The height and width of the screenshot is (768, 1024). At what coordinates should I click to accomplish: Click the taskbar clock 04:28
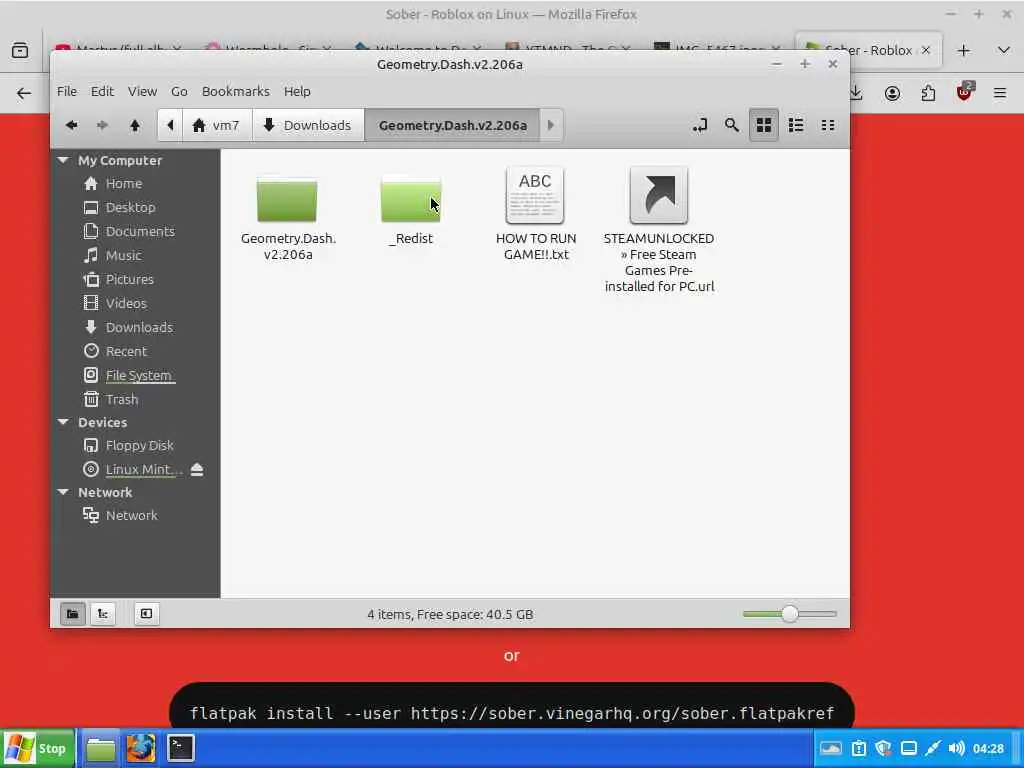(988, 748)
